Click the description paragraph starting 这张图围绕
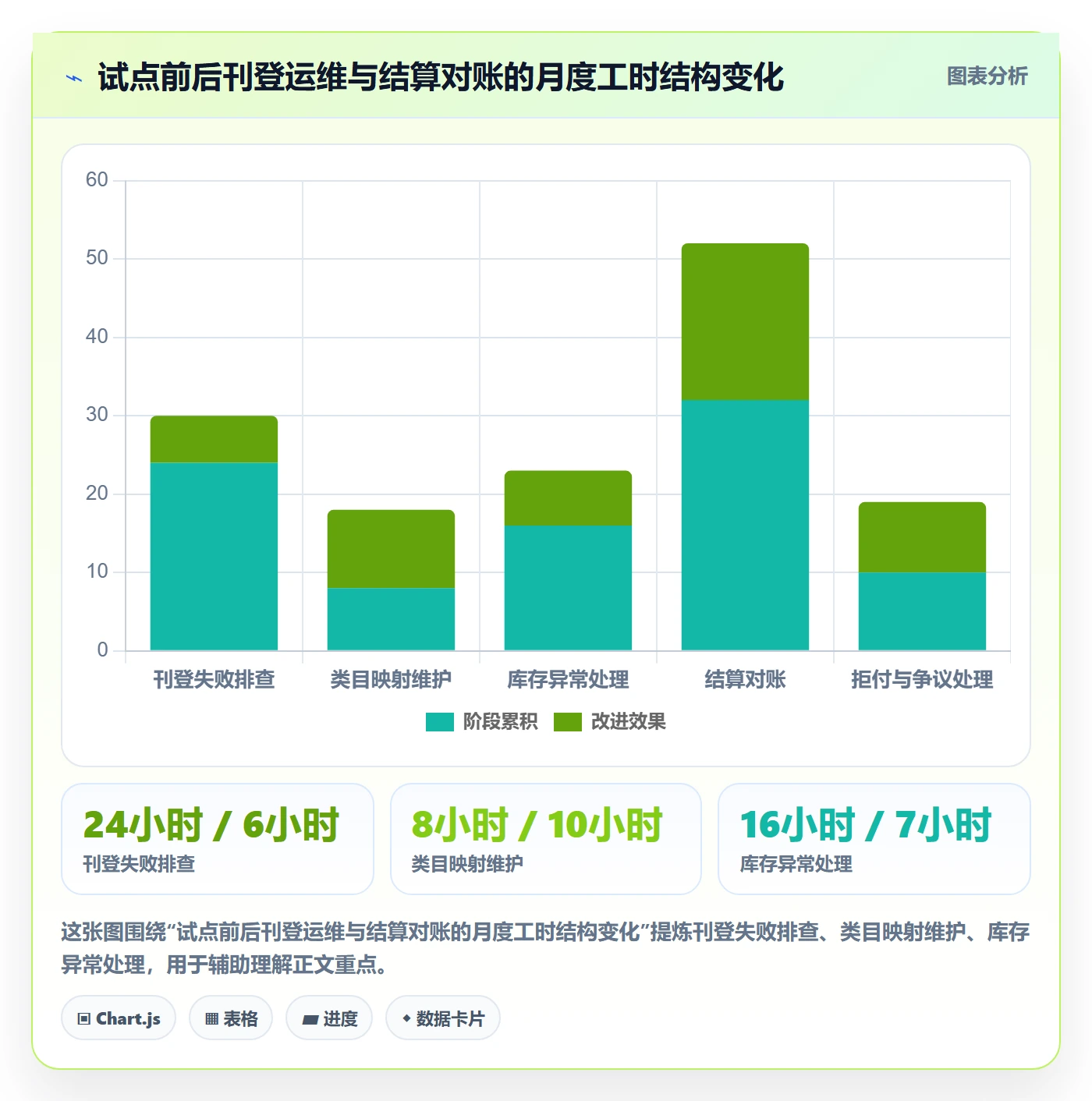Viewport: 1092px width, 1101px height. click(545, 948)
